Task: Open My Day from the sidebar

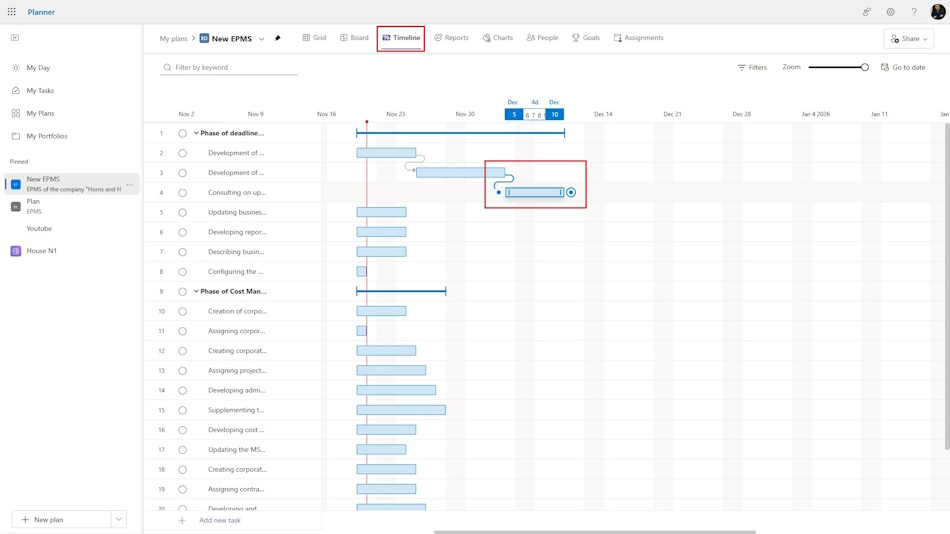Action: [x=38, y=68]
